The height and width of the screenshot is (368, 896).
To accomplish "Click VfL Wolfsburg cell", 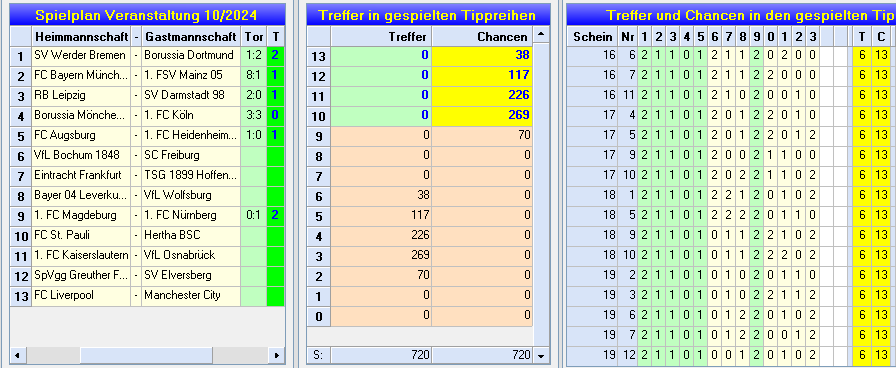I will tap(191, 195).
